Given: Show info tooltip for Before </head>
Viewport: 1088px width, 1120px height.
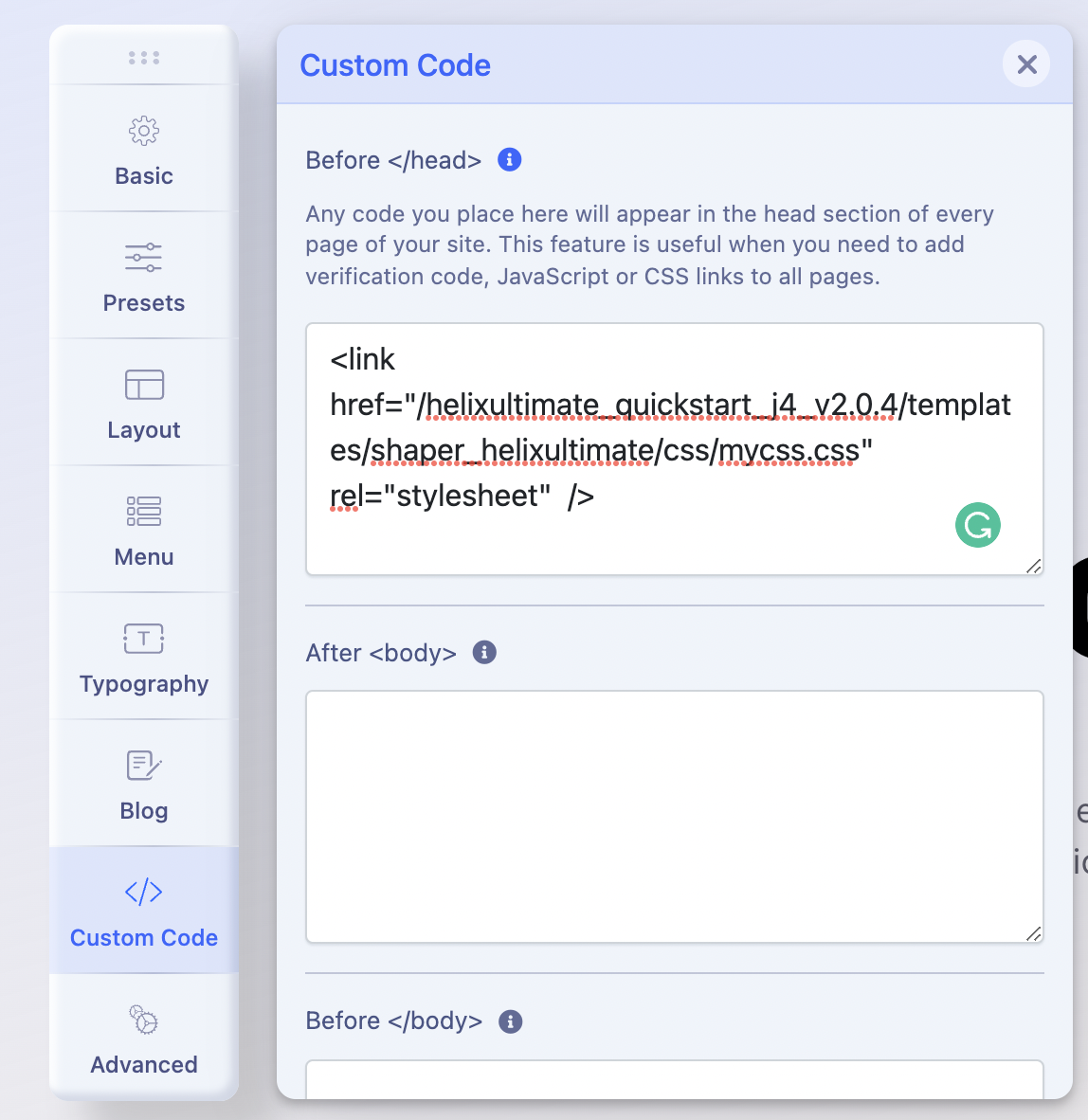Looking at the screenshot, I should 510,160.
